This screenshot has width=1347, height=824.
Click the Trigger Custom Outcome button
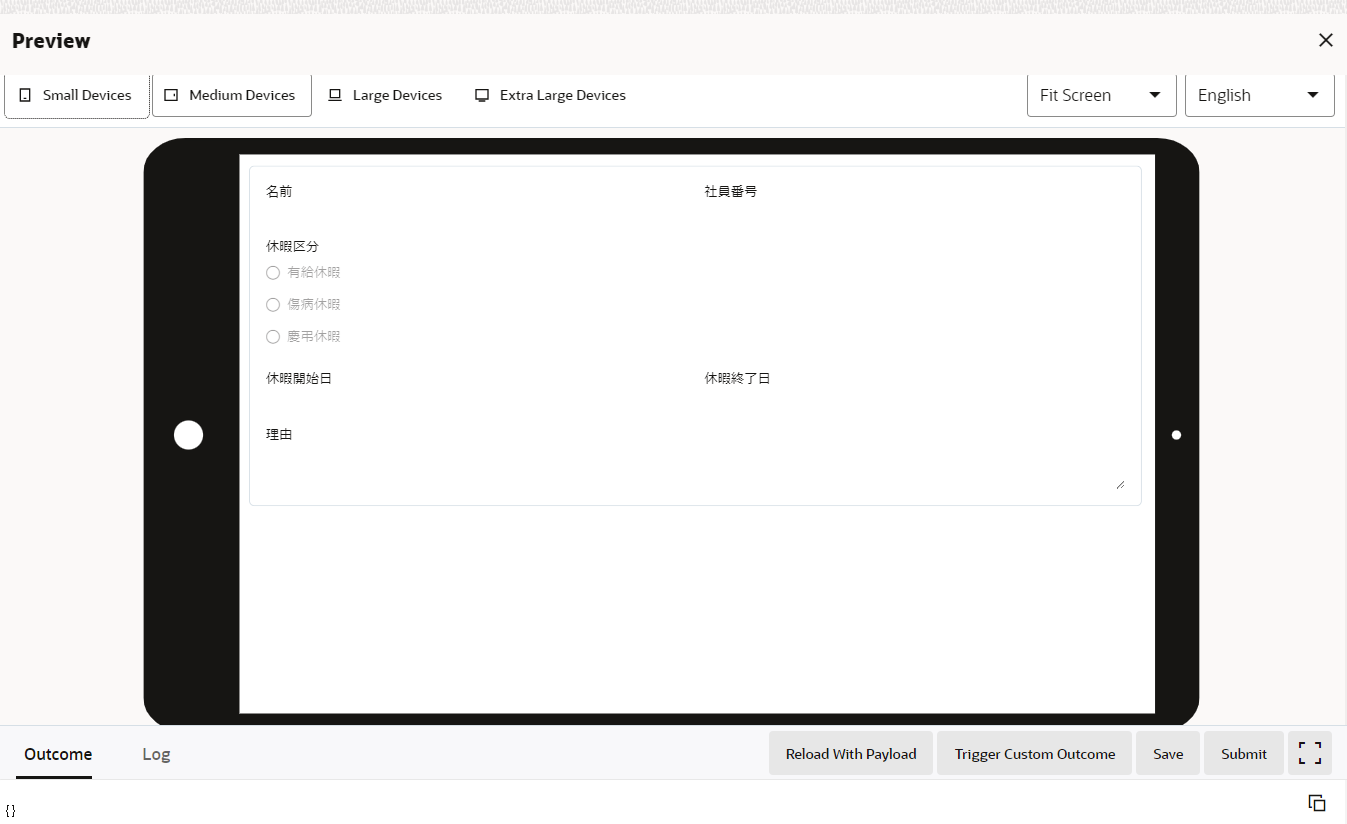[x=1034, y=754]
